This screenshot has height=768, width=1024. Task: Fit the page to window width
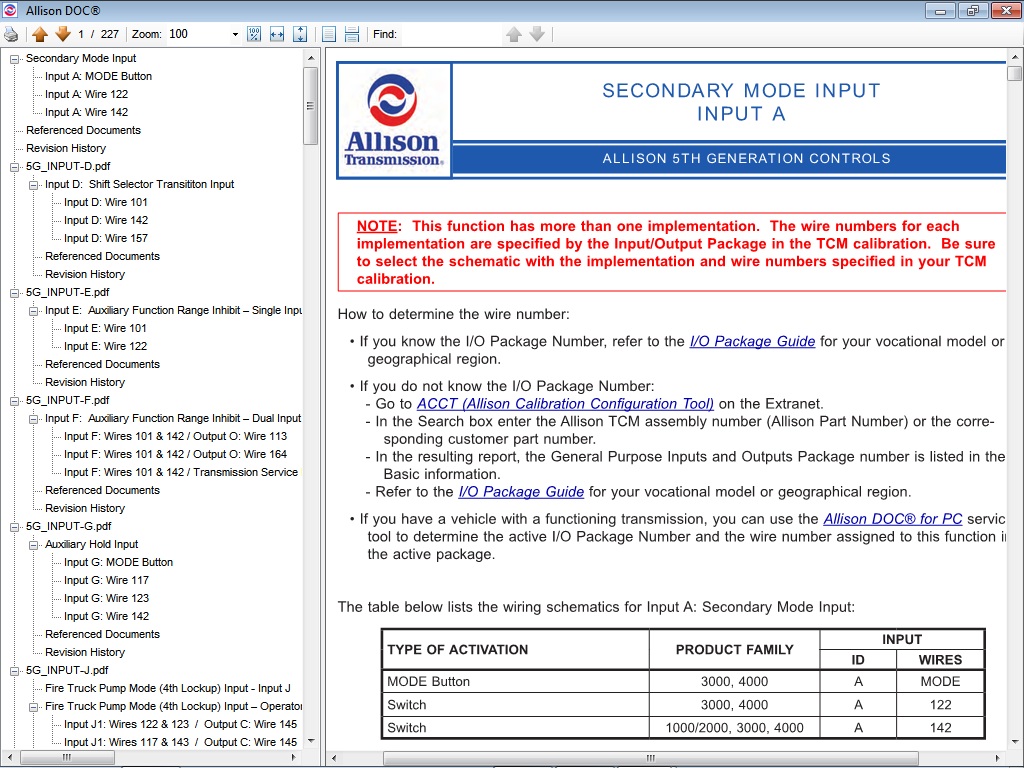(x=276, y=33)
